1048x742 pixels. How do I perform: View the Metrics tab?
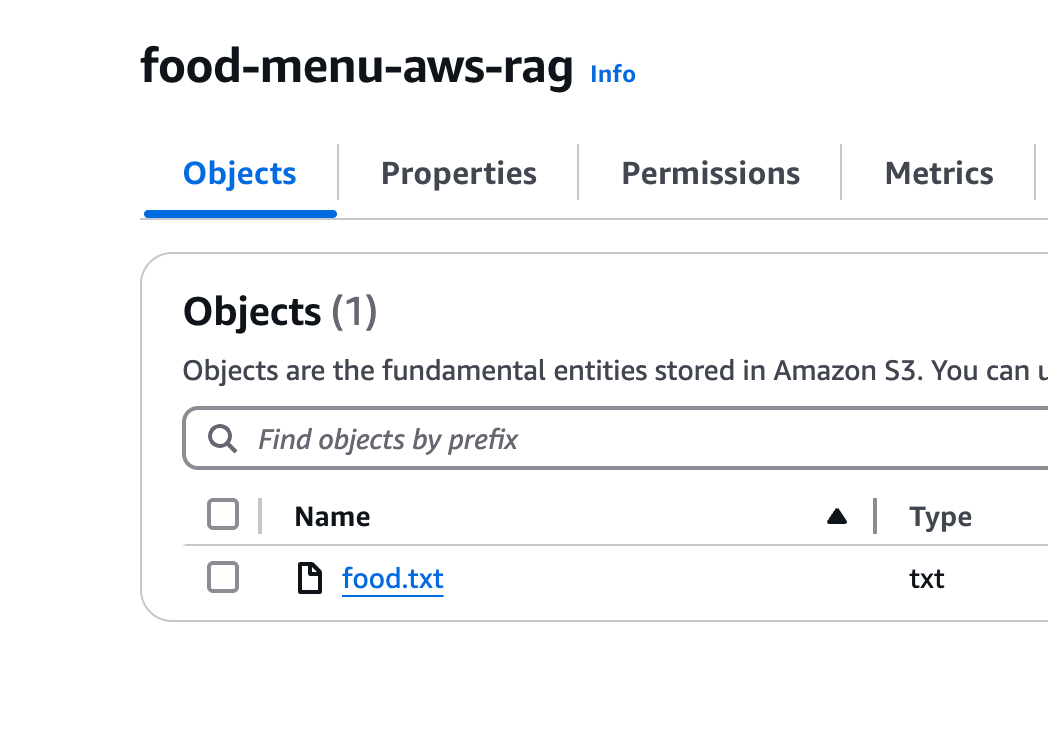939,174
